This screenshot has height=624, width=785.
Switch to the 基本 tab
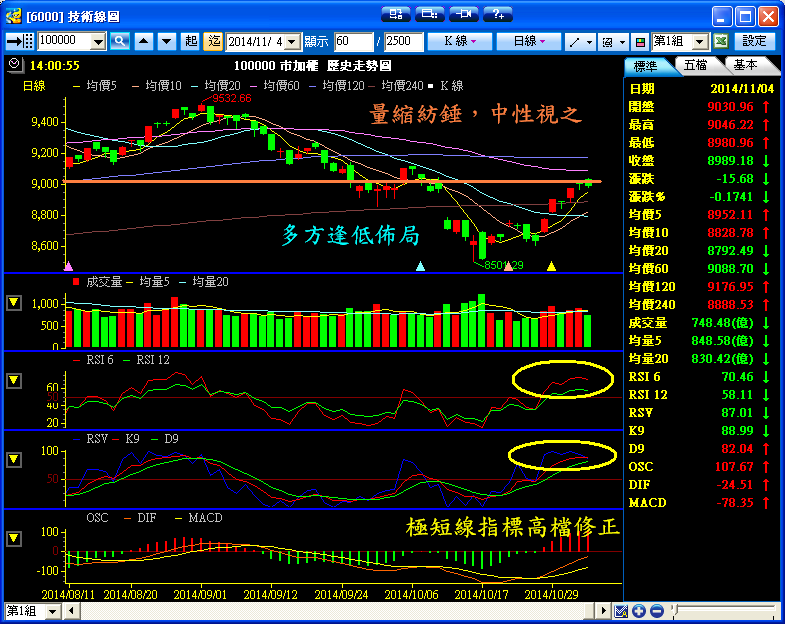click(x=745, y=65)
